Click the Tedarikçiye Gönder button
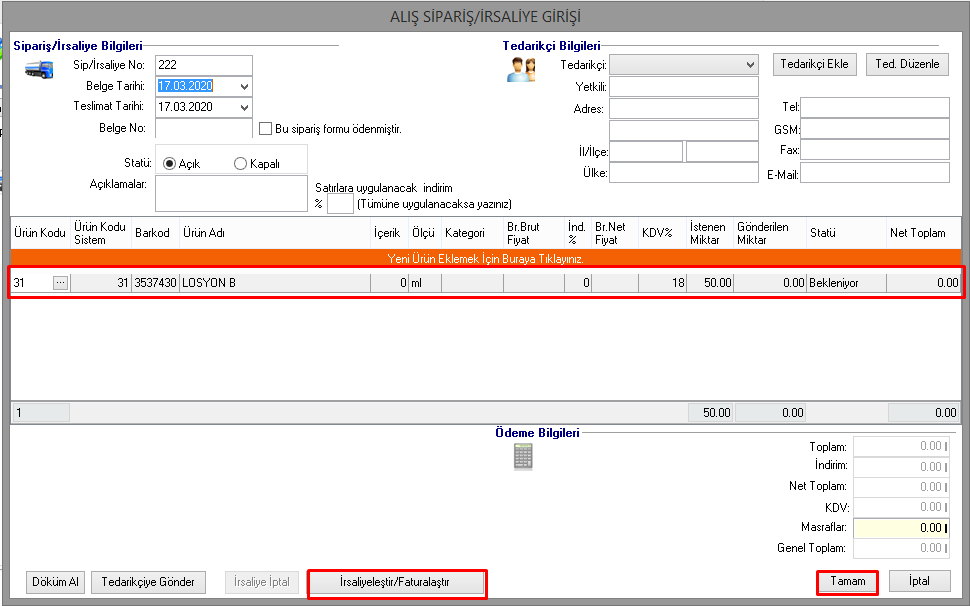The height and width of the screenshot is (606, 970). coord(148,582)
